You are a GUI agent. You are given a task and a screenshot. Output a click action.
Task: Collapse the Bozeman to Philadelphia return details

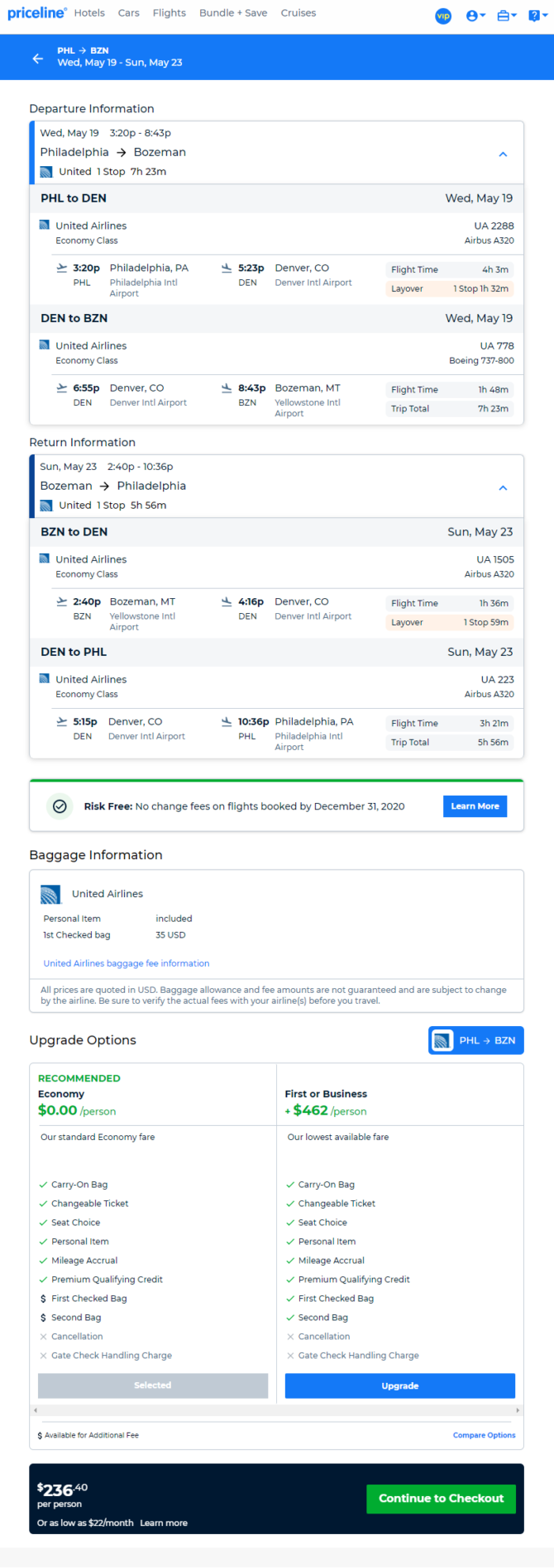pyautogui.click(x=503, y=488)
